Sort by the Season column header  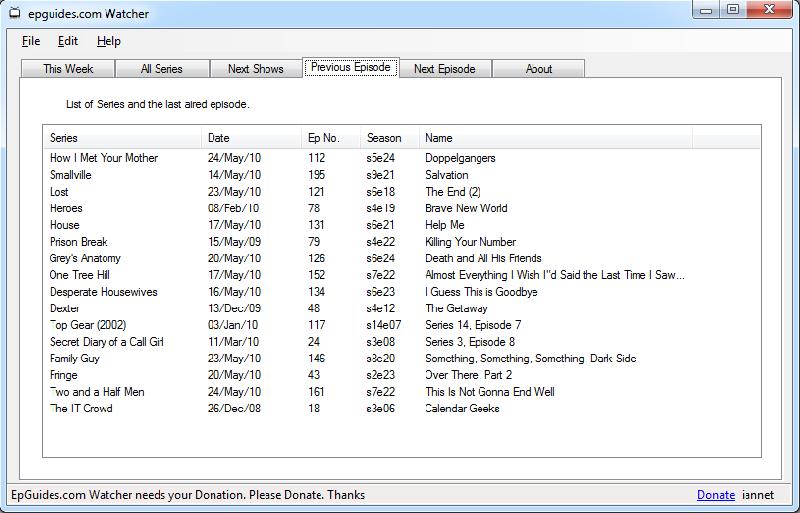pyautogui.click(x=390, y=138)
